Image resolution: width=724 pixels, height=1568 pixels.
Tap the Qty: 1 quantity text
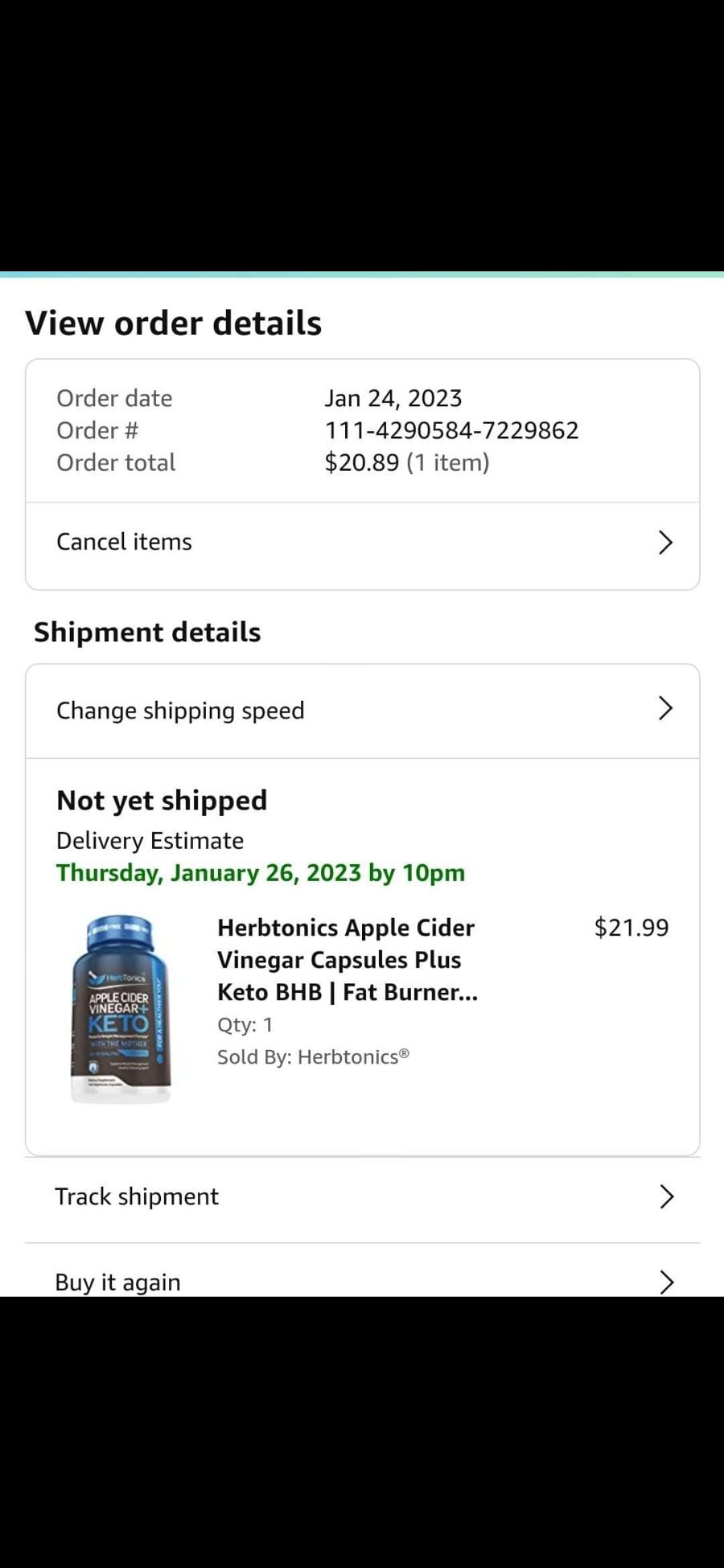coord(245,1025)
